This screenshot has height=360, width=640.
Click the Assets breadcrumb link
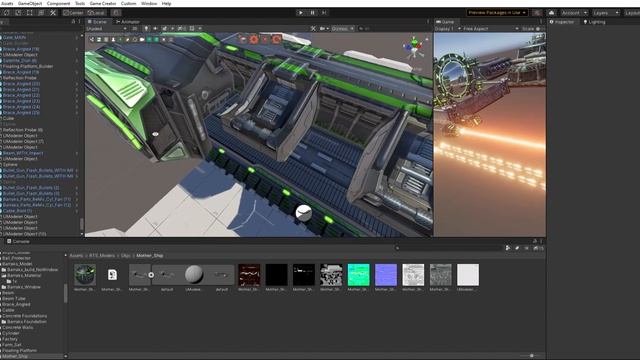pyautogui.click(x=76, y=256)
